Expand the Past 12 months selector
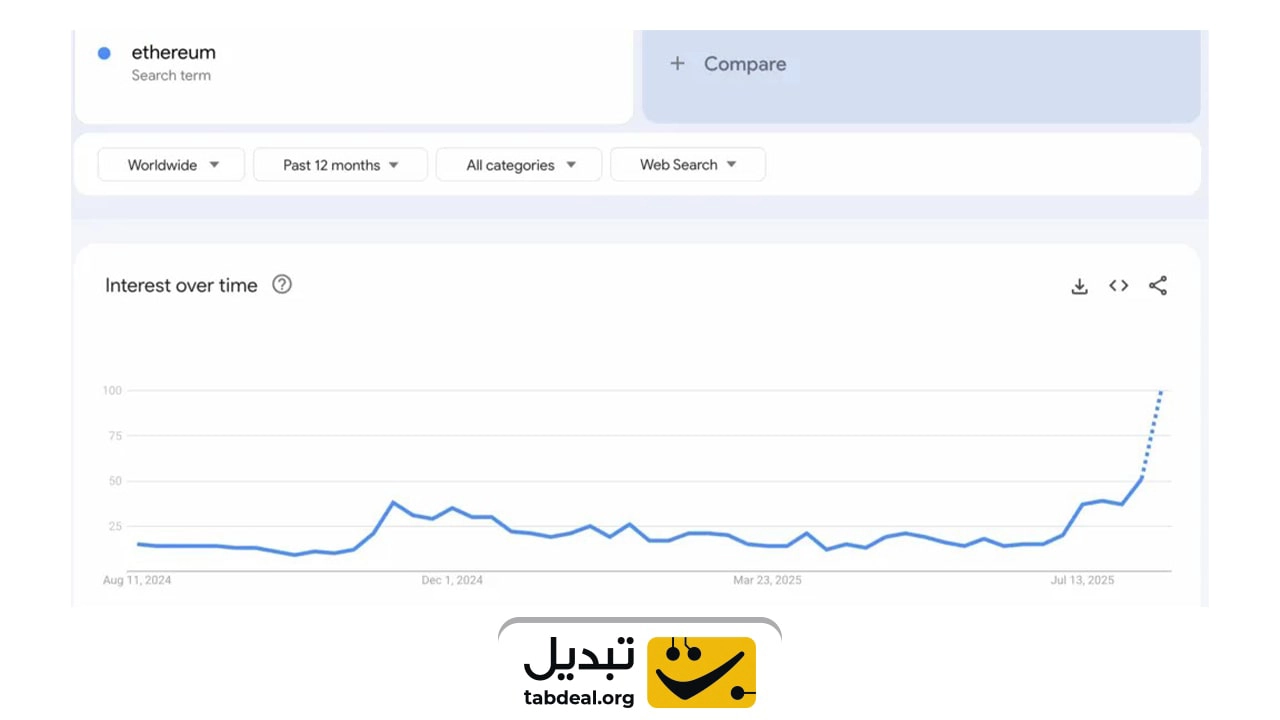The height and width of the screenshot is (720, 1280). (x=340, y=164)
